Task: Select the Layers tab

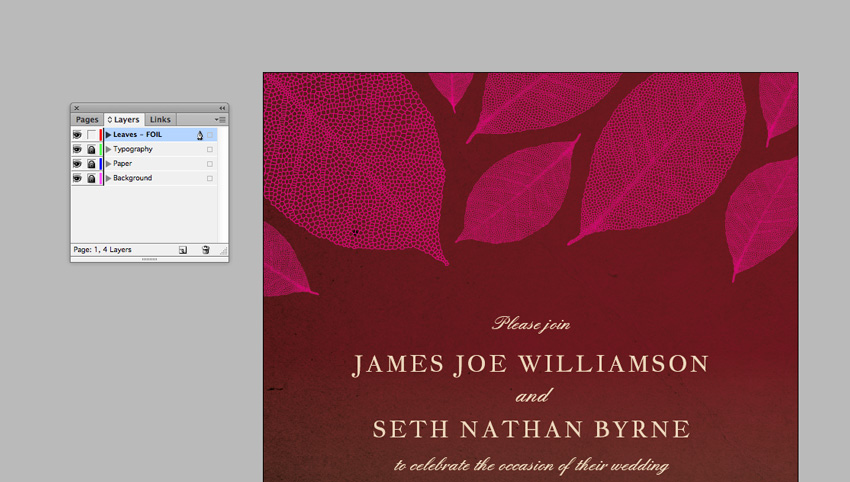Action: click(x=124, y=119)
